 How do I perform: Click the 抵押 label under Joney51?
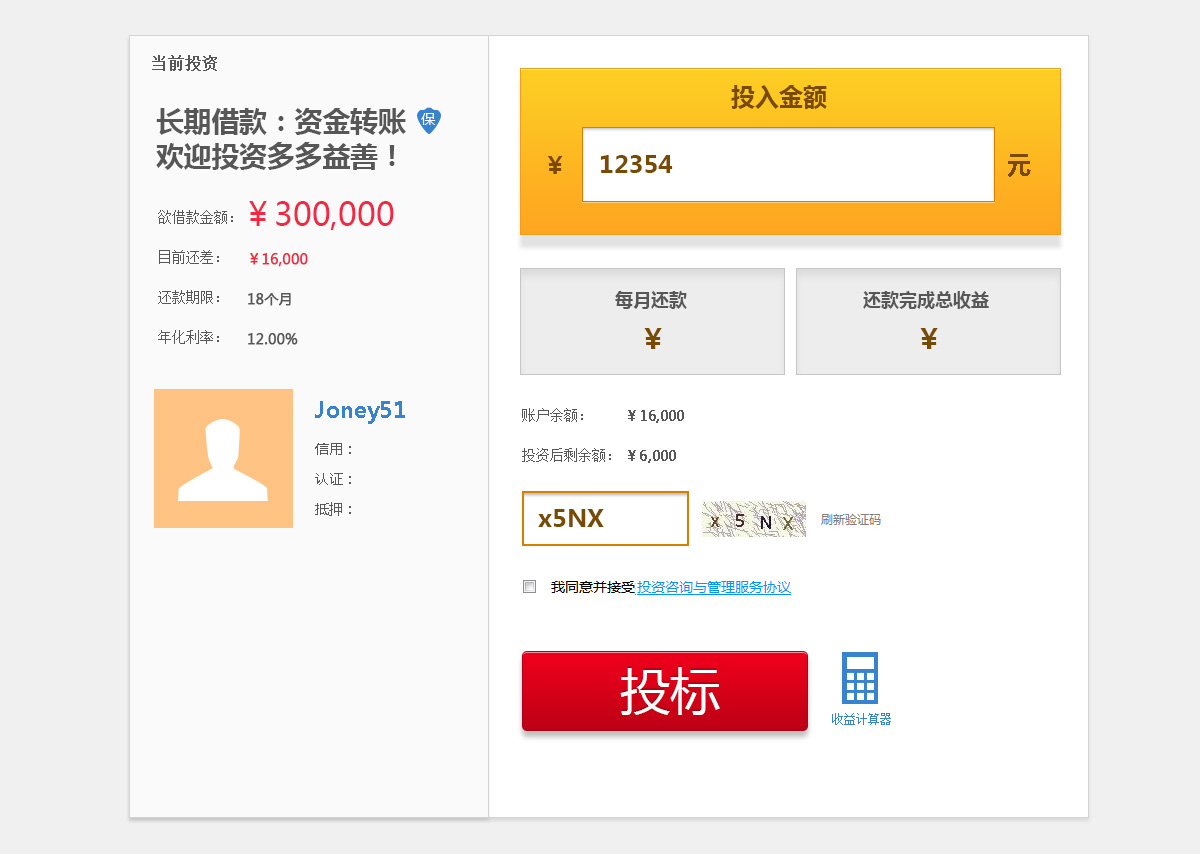pyautogui.click(x=335, y=509)
